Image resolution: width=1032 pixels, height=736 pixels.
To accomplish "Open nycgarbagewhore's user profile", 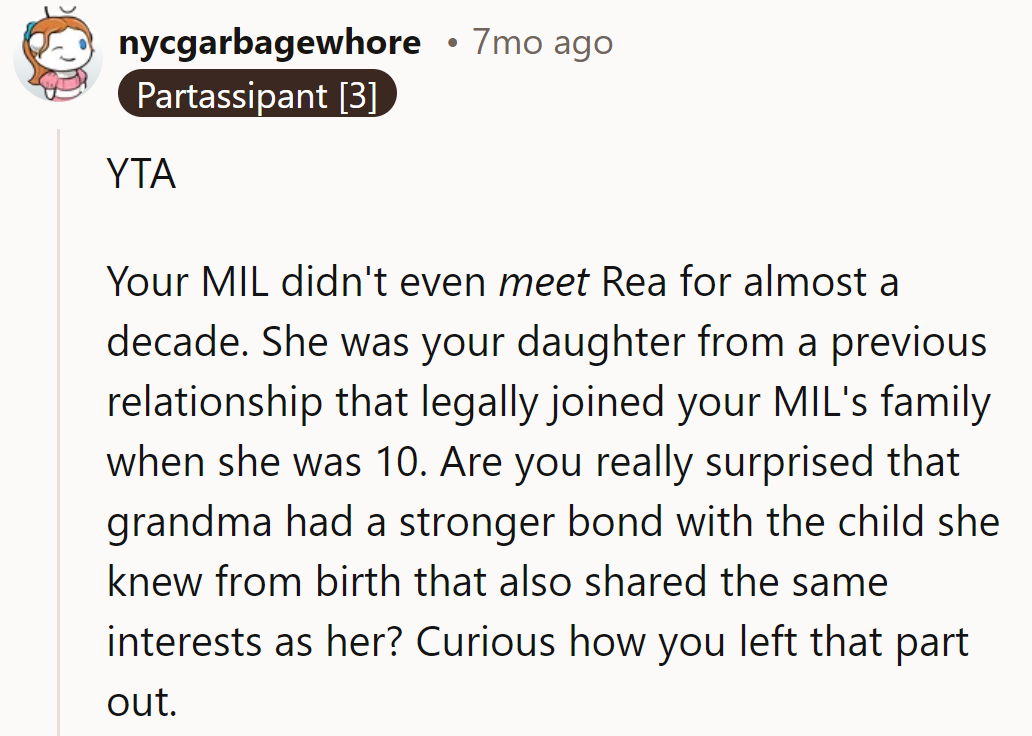I will [269, 43].
